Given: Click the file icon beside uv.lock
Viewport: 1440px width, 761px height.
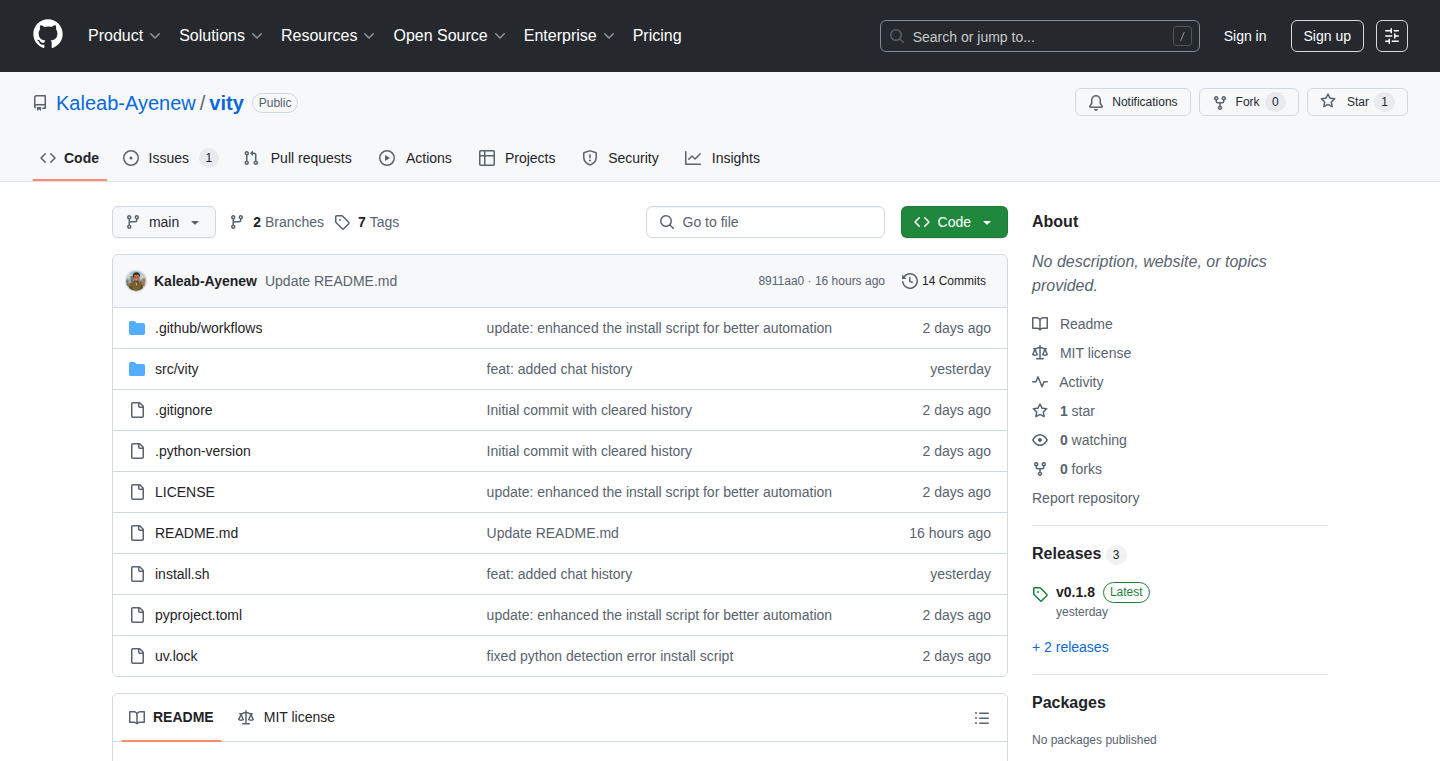Looking at the screenshot, I should [x=137, y=656].
